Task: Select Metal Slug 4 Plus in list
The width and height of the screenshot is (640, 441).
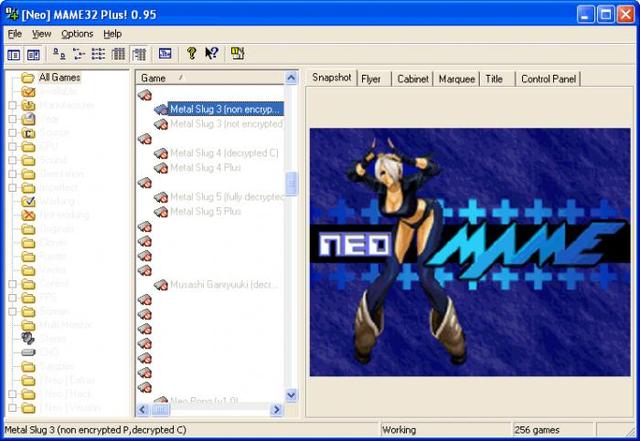Action: [x=205, y=167]
